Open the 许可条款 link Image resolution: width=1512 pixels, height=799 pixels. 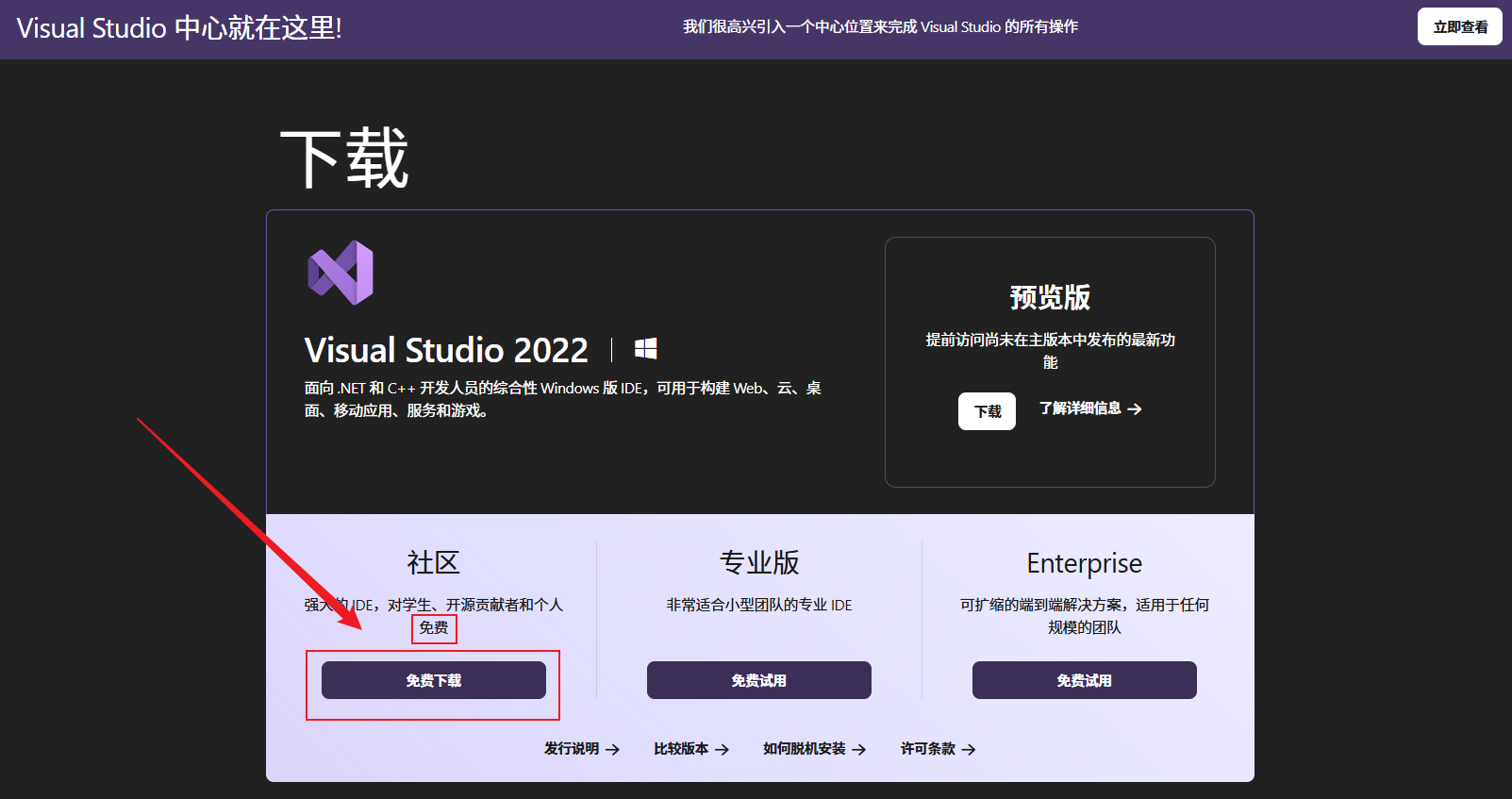coord(939,749)
